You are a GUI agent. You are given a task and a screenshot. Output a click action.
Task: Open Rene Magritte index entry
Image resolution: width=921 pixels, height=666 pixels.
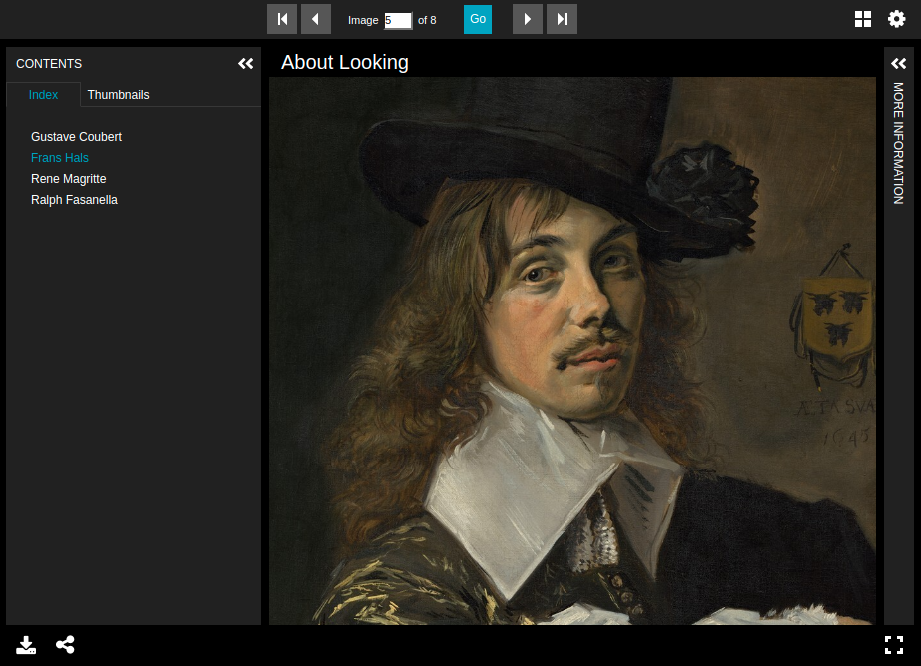click(x=69, y=179)
